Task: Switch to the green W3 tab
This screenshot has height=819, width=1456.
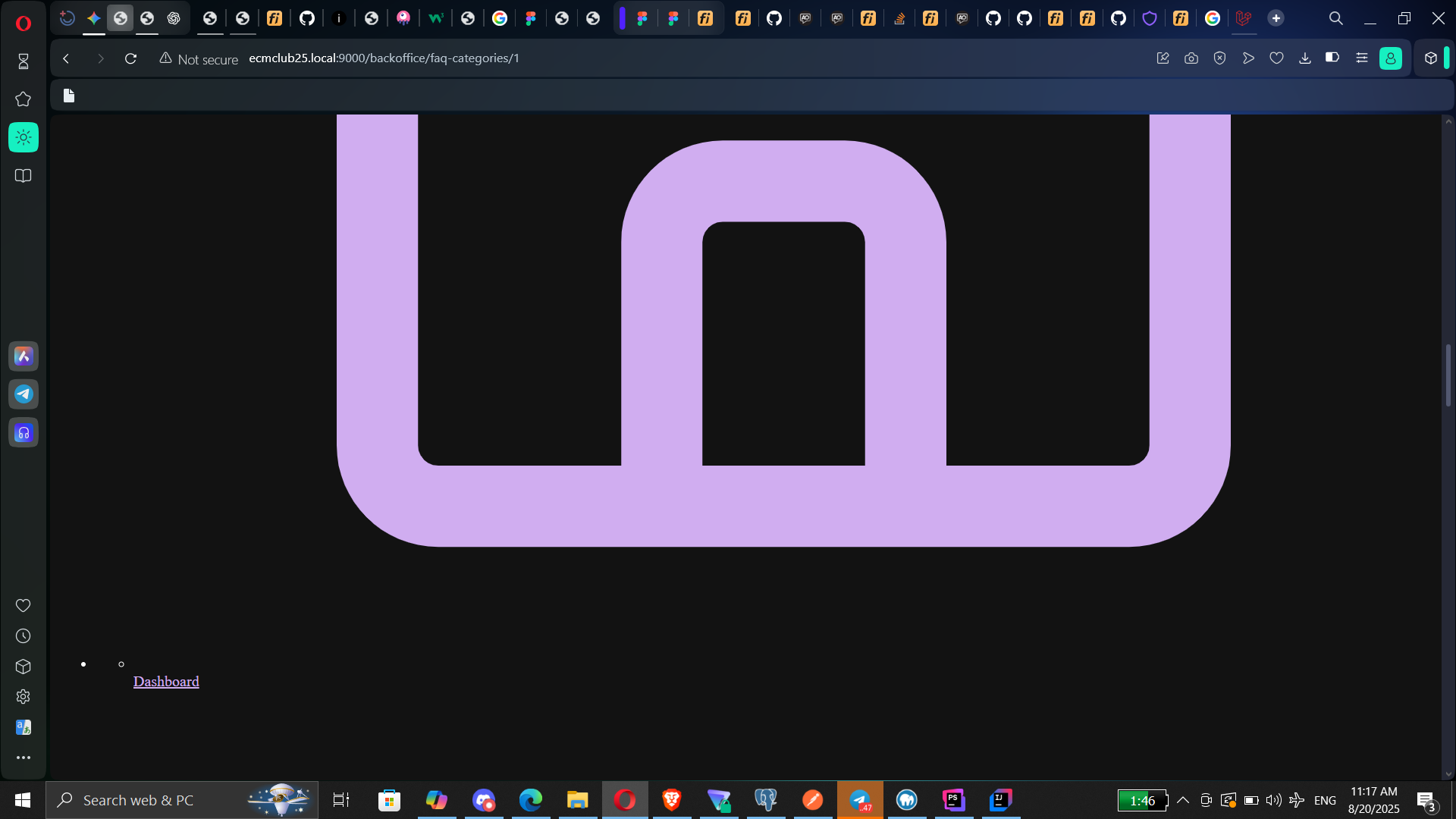Action: click(435, 18)
